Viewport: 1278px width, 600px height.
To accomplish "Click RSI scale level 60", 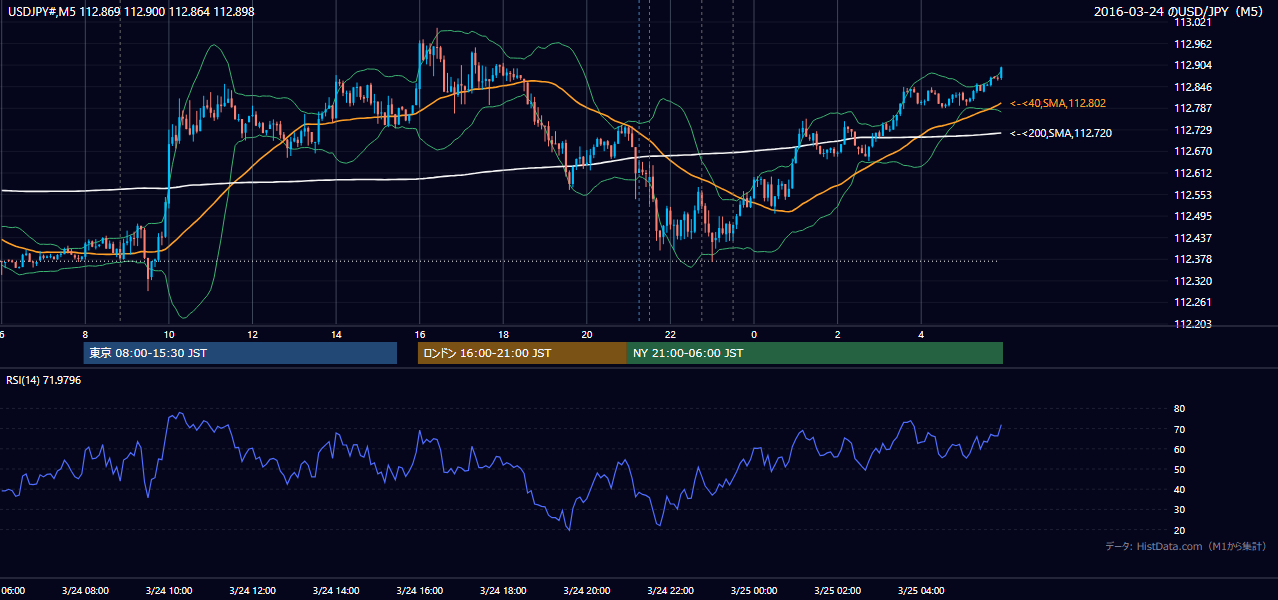I will point(1179,449).
